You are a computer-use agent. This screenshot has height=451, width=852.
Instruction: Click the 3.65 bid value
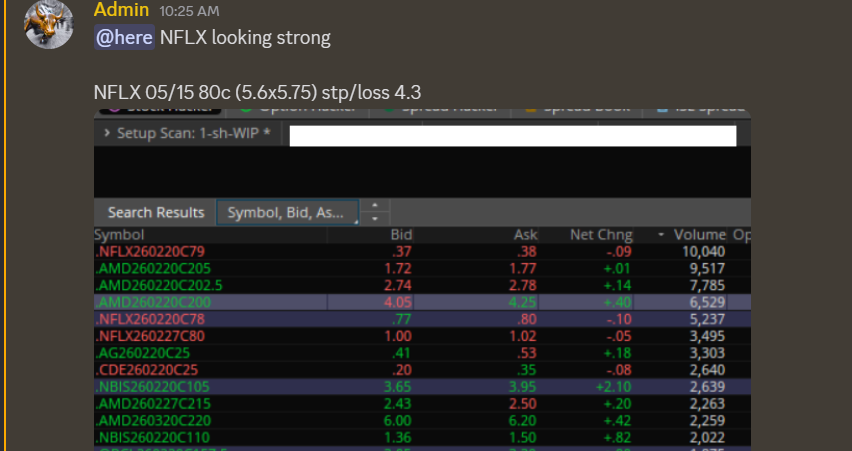pos(398,387)
